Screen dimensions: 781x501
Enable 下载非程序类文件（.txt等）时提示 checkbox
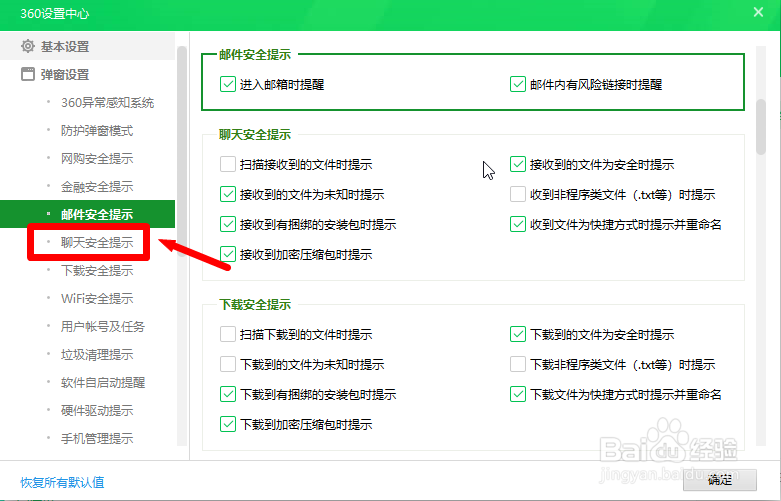[x=518, y=364]
